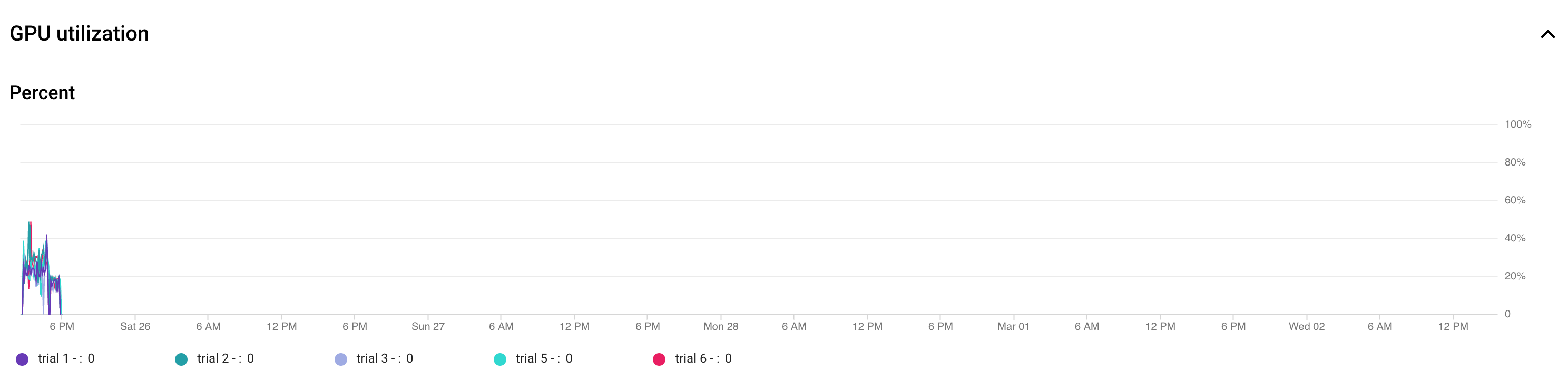The height and width of the screenshot is (389, 1568).
Task: Click the Mon 28 time axis label
Action: (x=721, y=326)
